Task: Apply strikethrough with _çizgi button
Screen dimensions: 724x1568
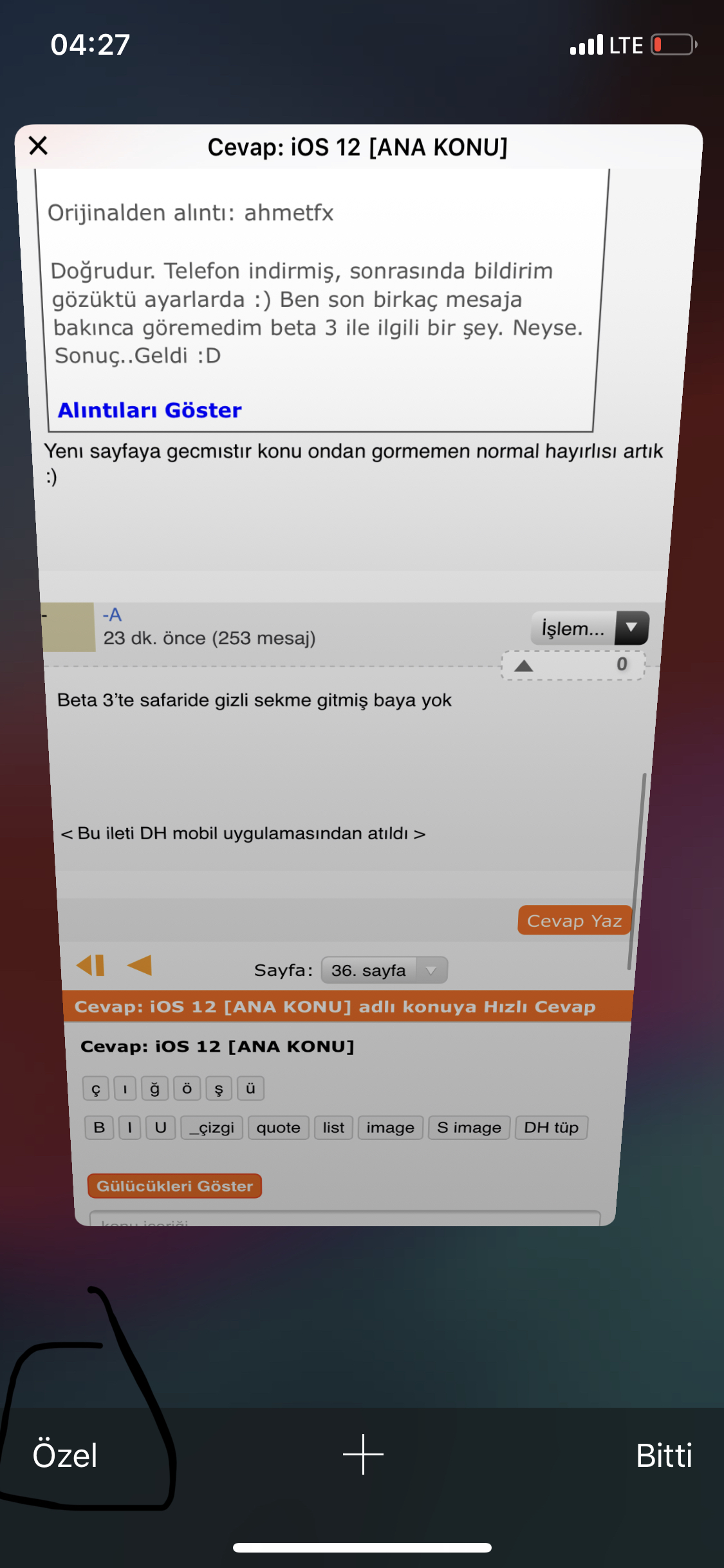Action: click(212, 1128)
